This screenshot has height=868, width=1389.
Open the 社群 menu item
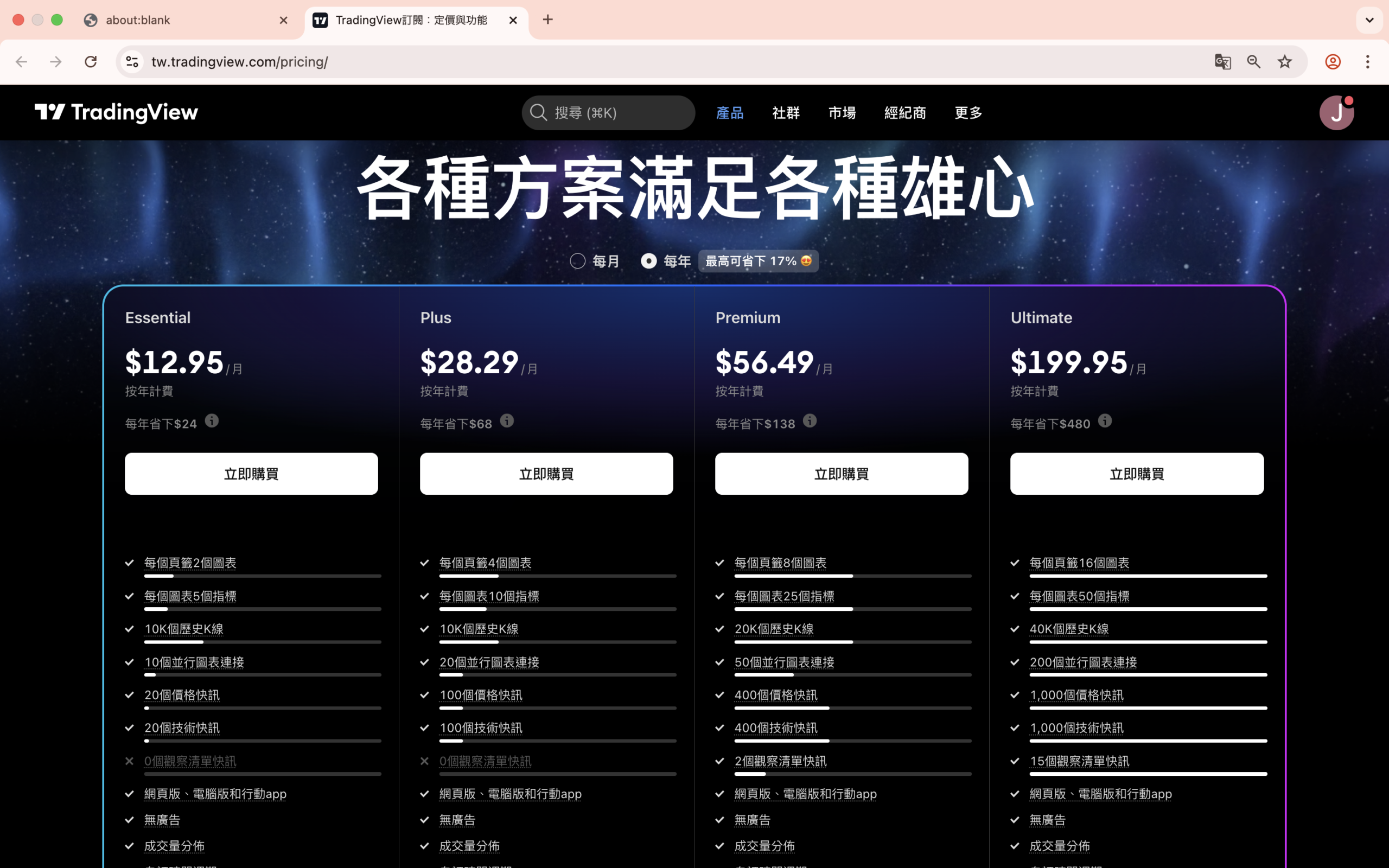pos(786,113)
